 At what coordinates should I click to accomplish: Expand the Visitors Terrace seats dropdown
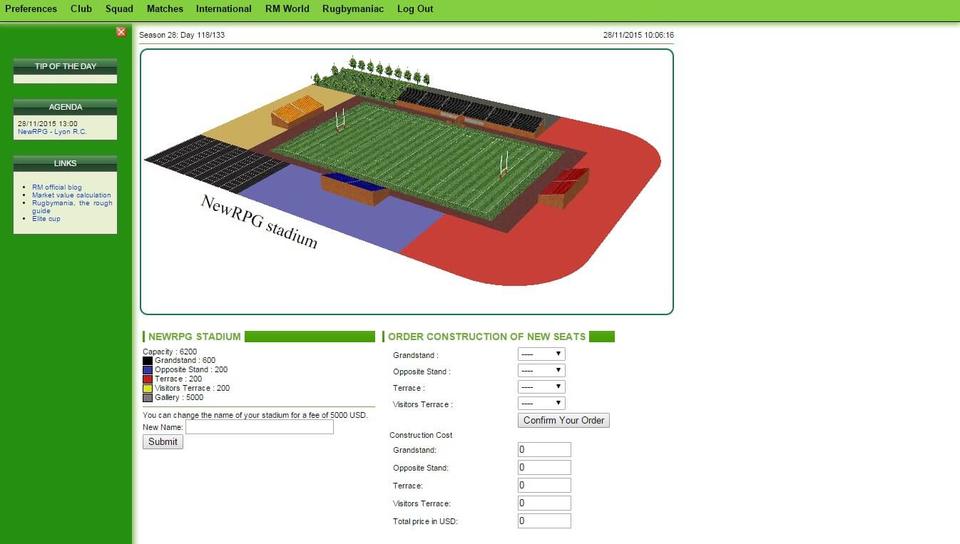(x=541, y=404)
